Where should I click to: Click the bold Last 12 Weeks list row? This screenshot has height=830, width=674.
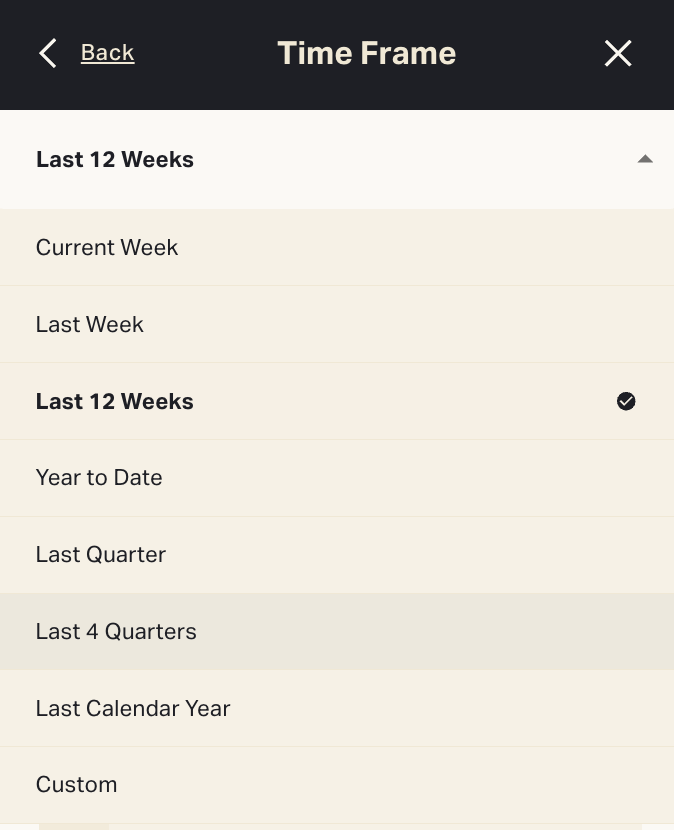coord(115,402)
